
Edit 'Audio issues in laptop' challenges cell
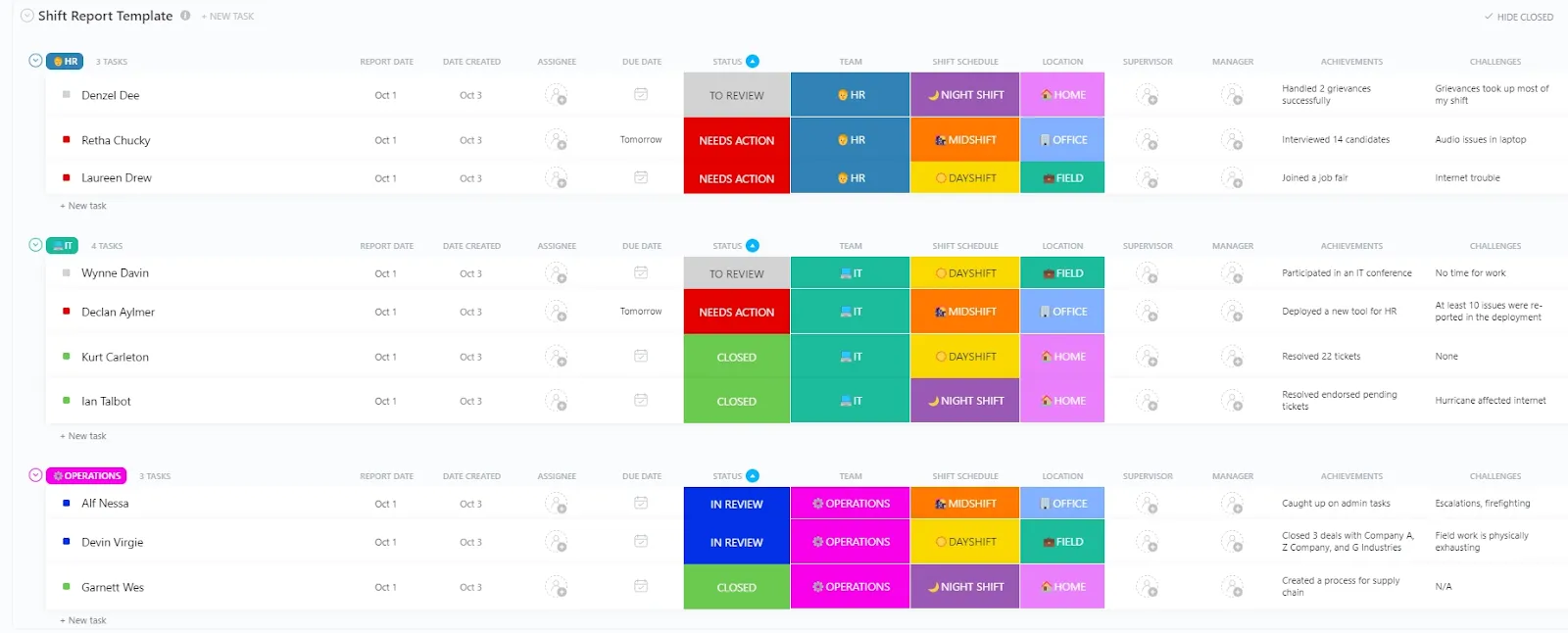point(1481,139)
